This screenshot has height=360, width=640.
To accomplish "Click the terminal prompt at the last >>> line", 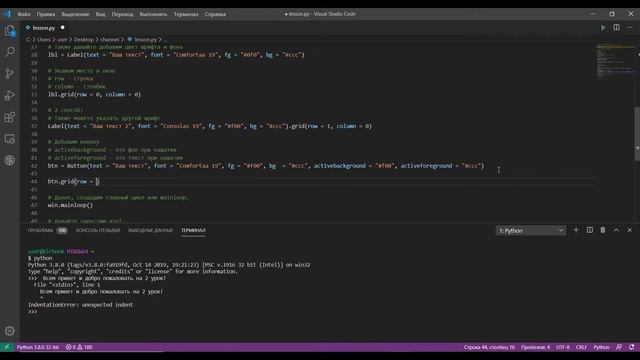I will [33, 312].
